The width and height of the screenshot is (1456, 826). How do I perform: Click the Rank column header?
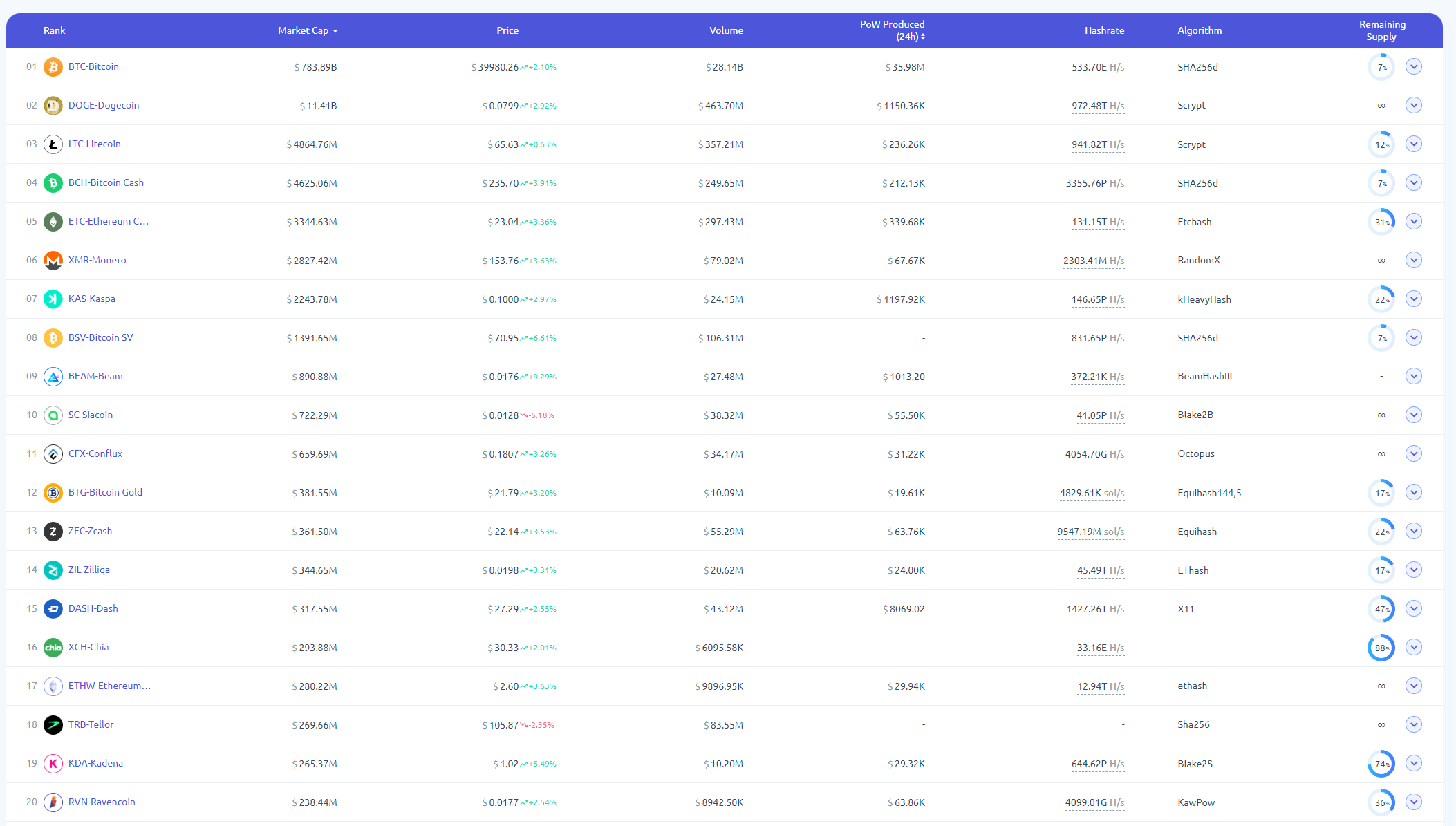click(54, 30)
